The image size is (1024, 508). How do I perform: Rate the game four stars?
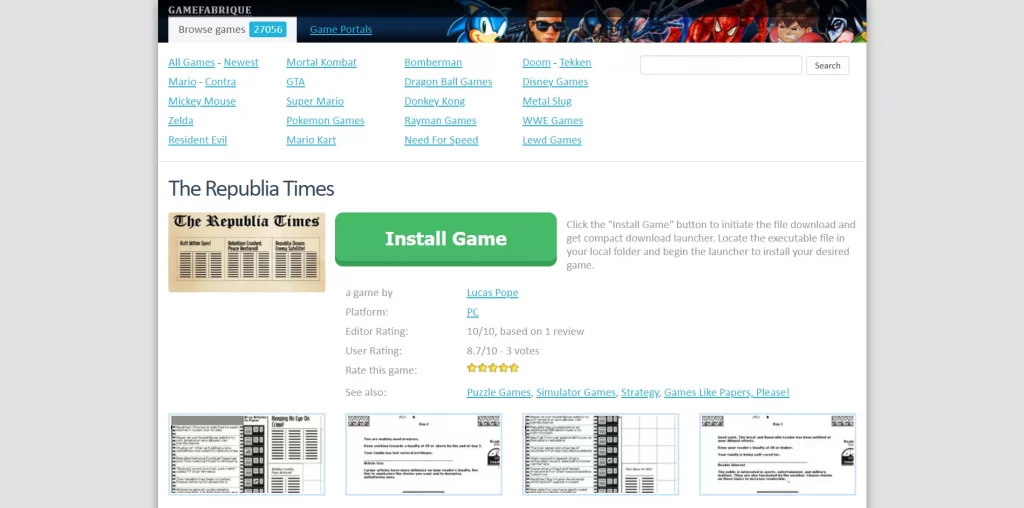point(503,368)
